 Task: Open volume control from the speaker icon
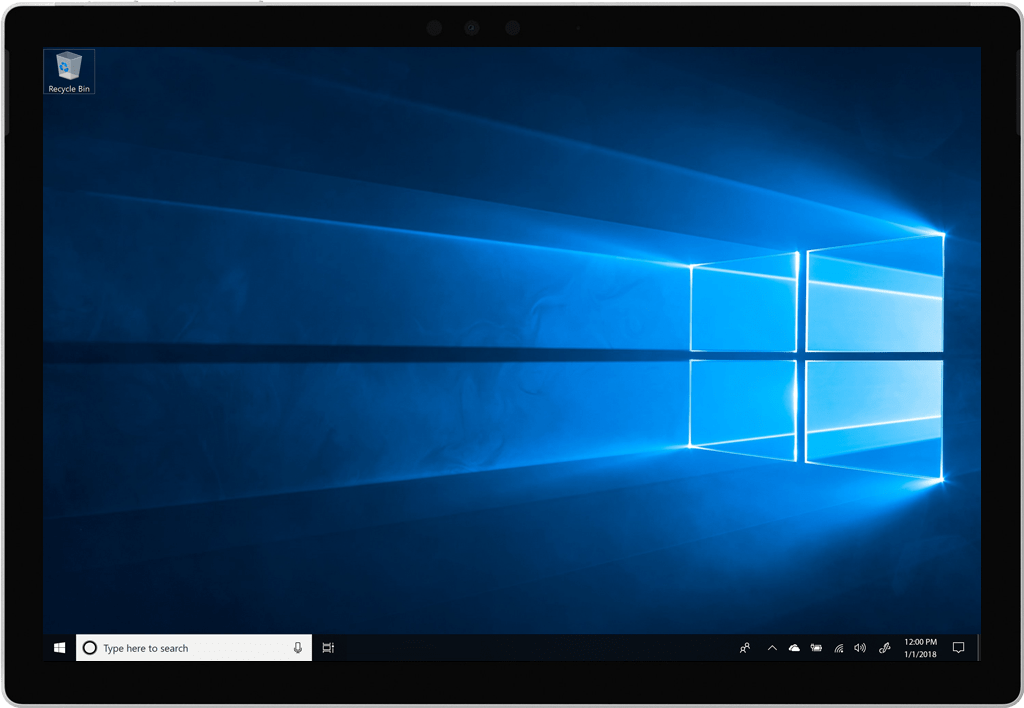[861, 647]
